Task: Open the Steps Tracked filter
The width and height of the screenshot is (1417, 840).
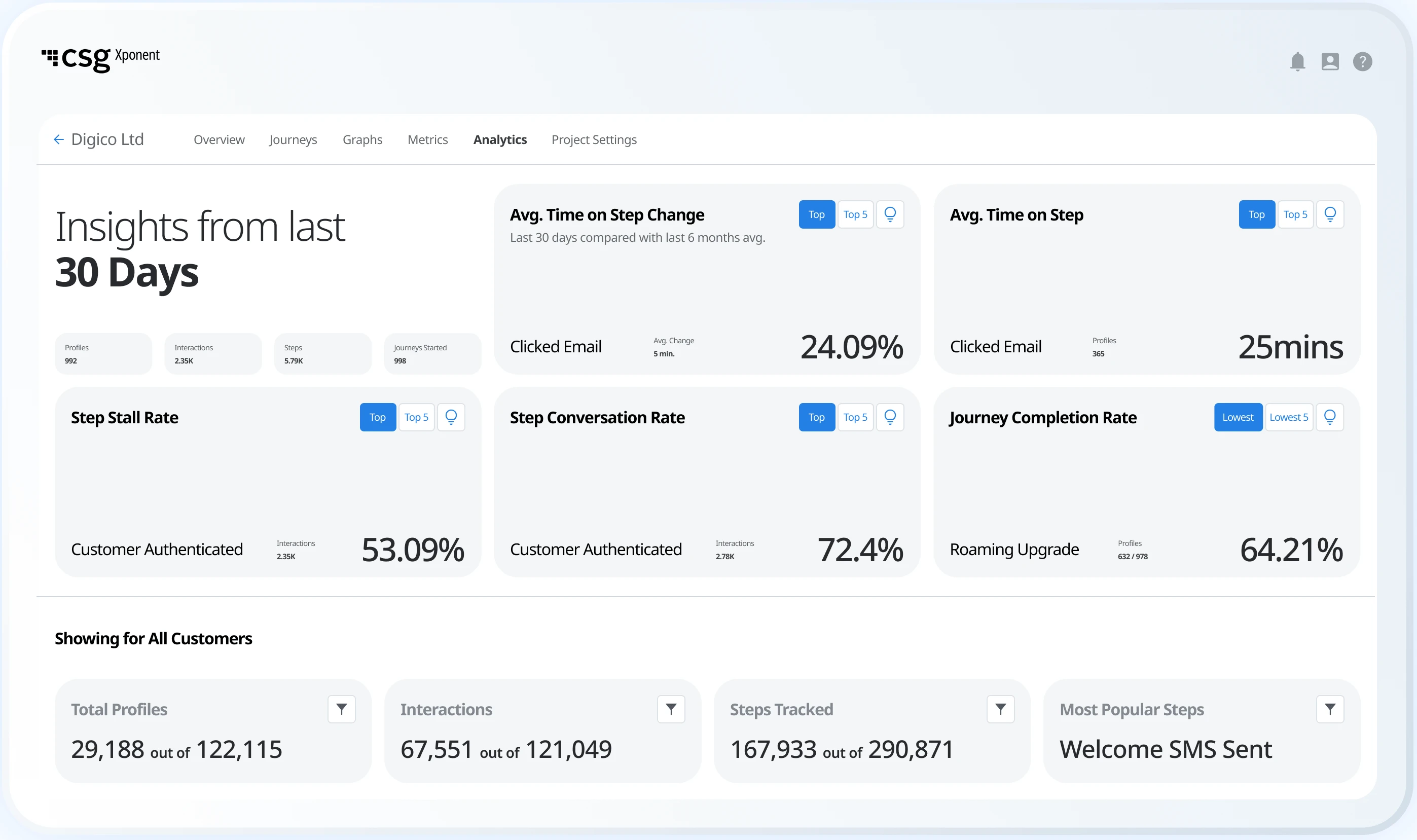Action: coord(1000,709)
